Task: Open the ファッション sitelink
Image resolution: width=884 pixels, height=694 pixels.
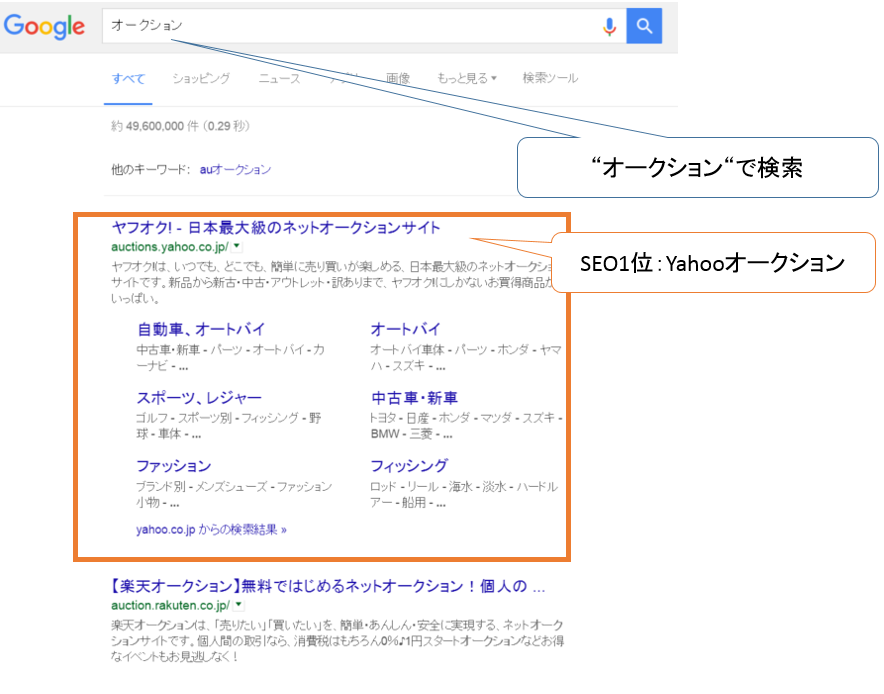Action: tap(174, 466)
